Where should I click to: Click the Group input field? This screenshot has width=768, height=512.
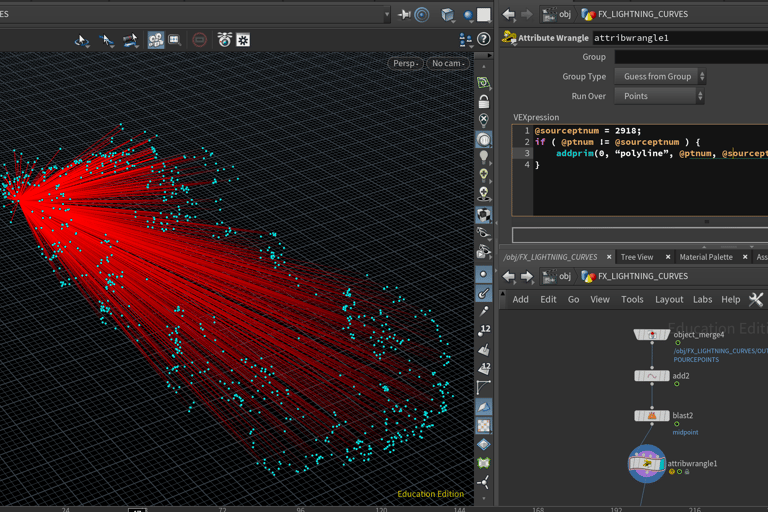pos(691,57)
